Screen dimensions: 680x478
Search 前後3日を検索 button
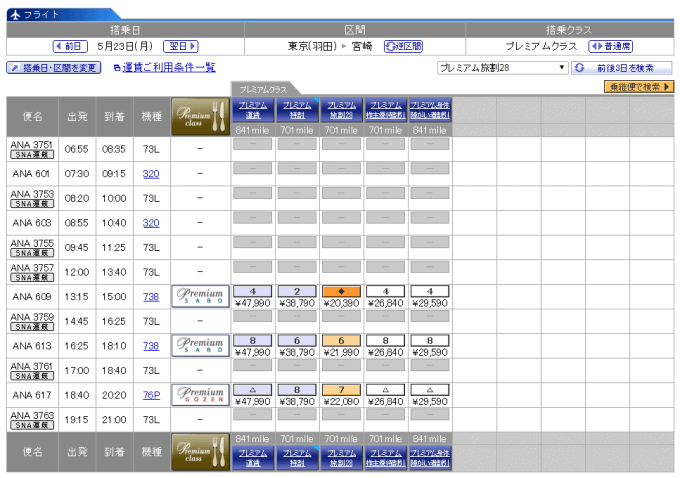(x=621, y=68)
